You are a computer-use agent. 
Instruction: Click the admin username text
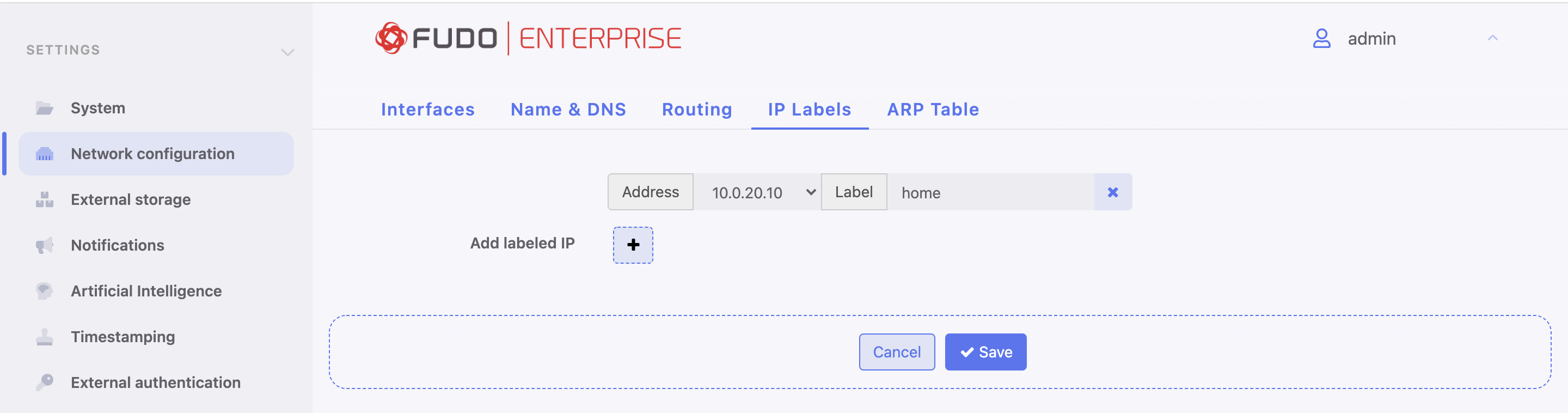tap(1371, 39)
